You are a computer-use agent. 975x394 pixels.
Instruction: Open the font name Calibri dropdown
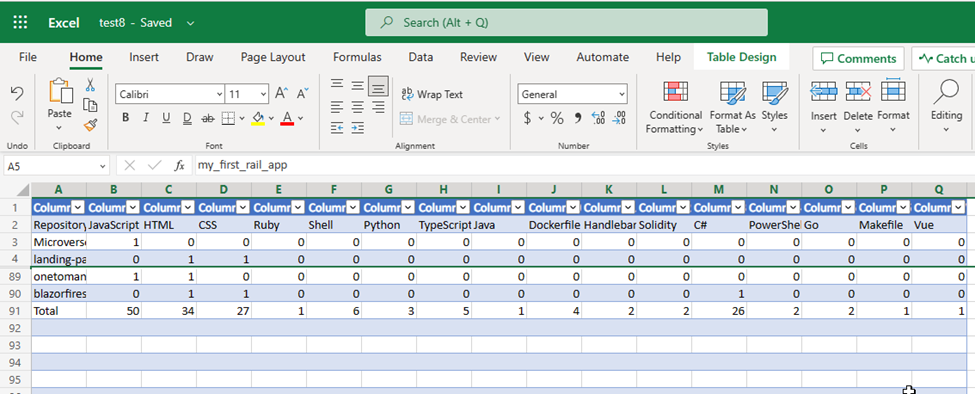click(x=170, y=94)
